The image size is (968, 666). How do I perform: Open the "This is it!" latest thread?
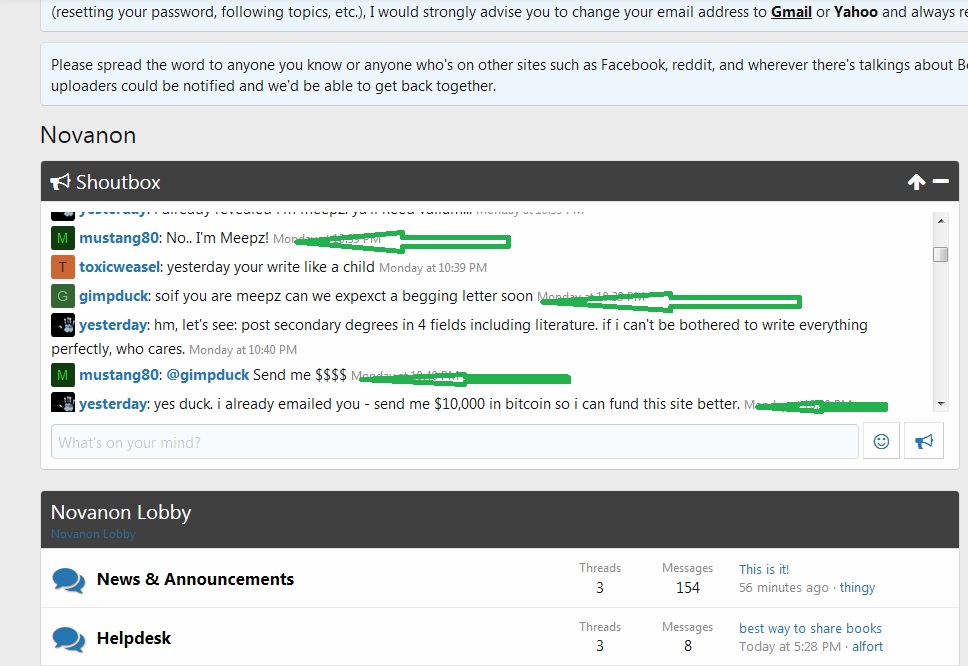tap(763, 569)
